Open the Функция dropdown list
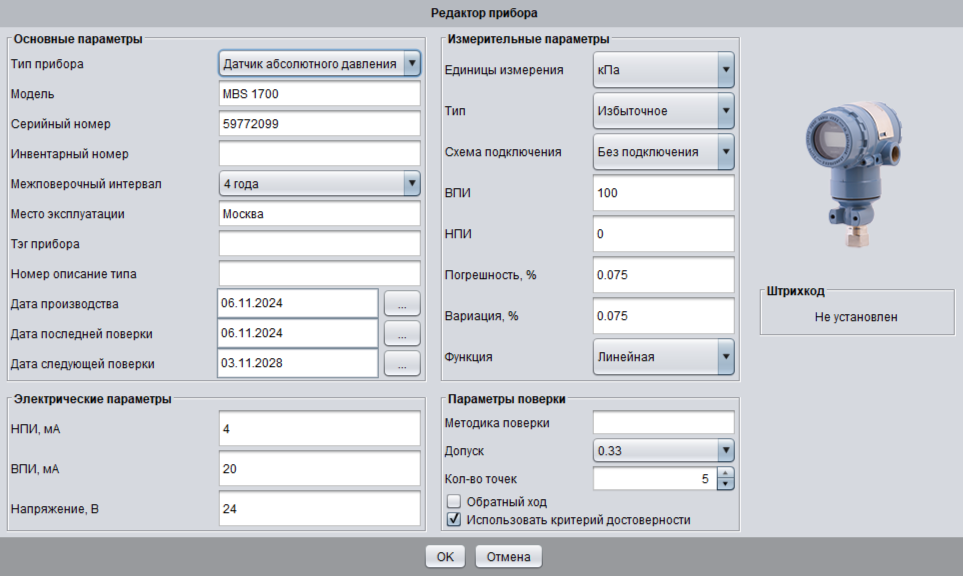This screenshot has width=963, height=576. pos(725,356)
